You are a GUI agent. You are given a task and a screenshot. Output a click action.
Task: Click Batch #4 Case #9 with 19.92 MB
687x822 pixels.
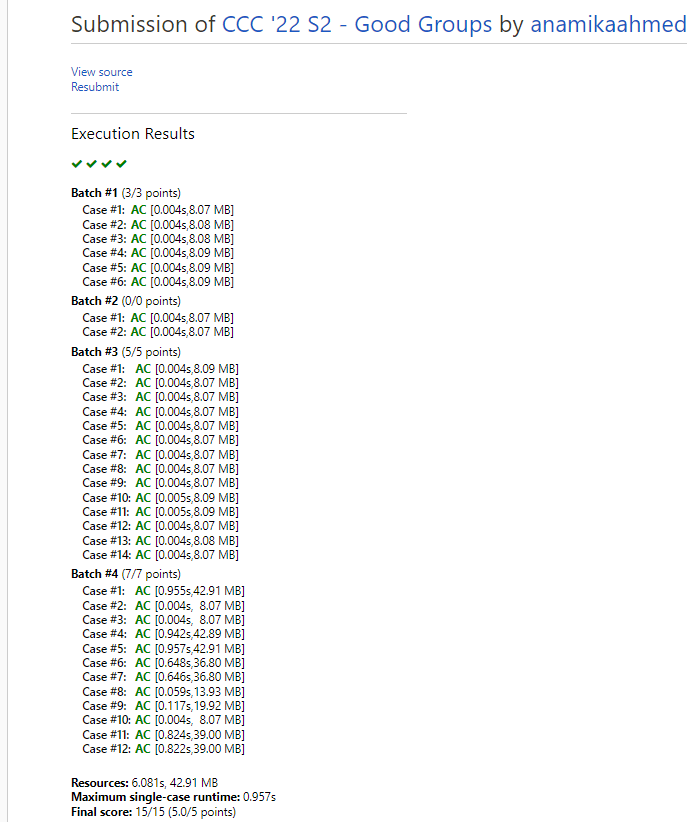pyautogui.click(x=164, y=706)
